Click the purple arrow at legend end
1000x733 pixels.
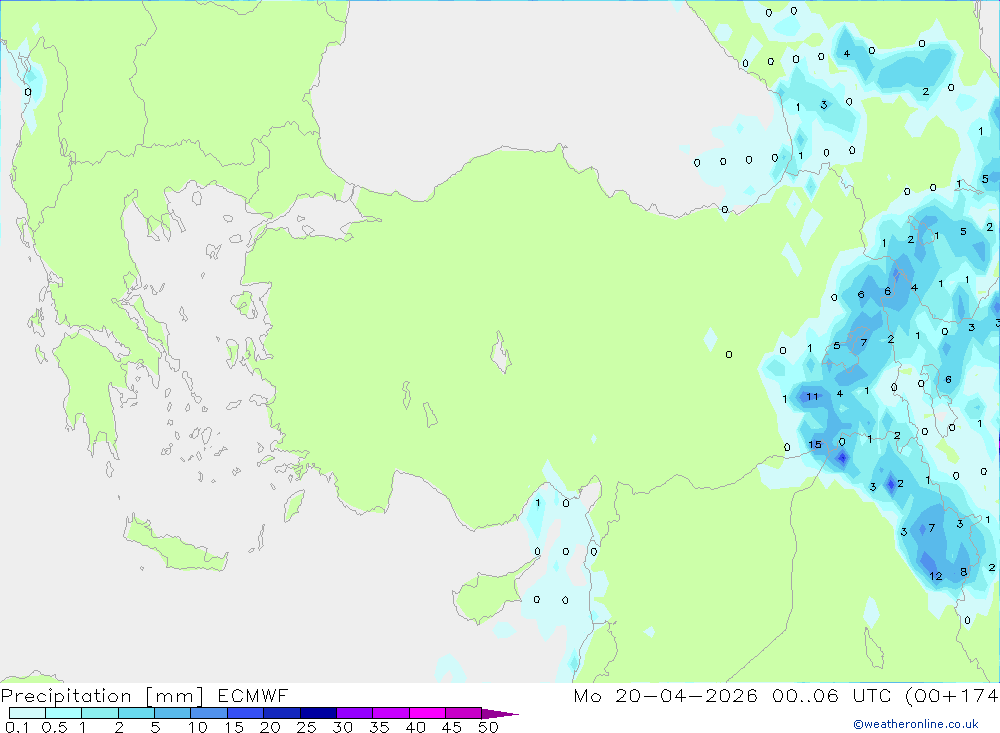[x=499, y=714]
